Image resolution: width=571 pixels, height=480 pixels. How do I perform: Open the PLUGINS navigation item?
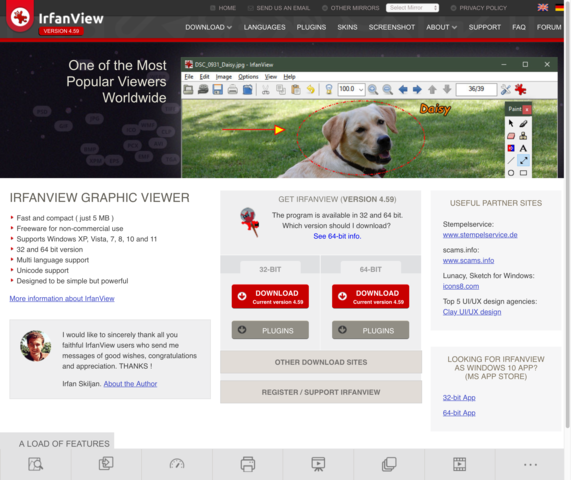tap(311, 27)
